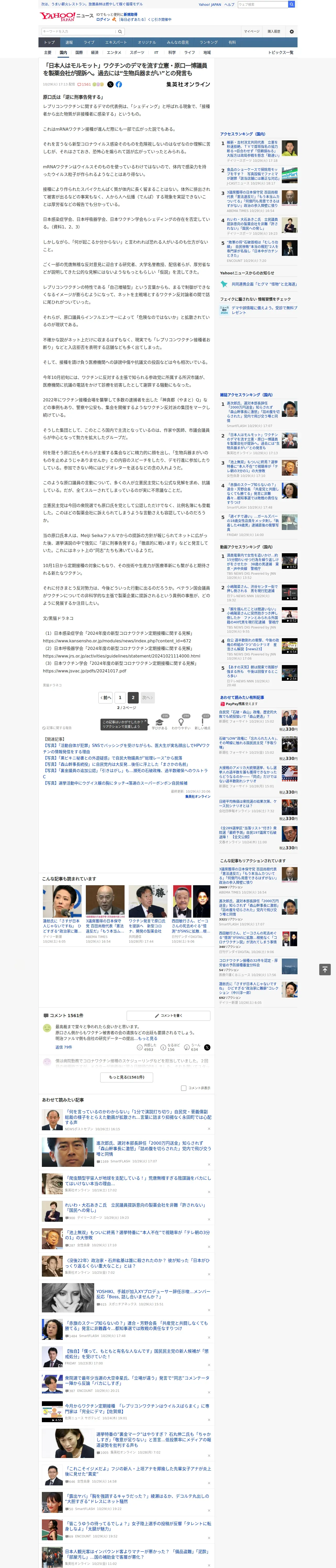Screen dimensions: 336x1568
Task: Open デマや誤情報に備えよう link
Action: click(x=264, y=310)
